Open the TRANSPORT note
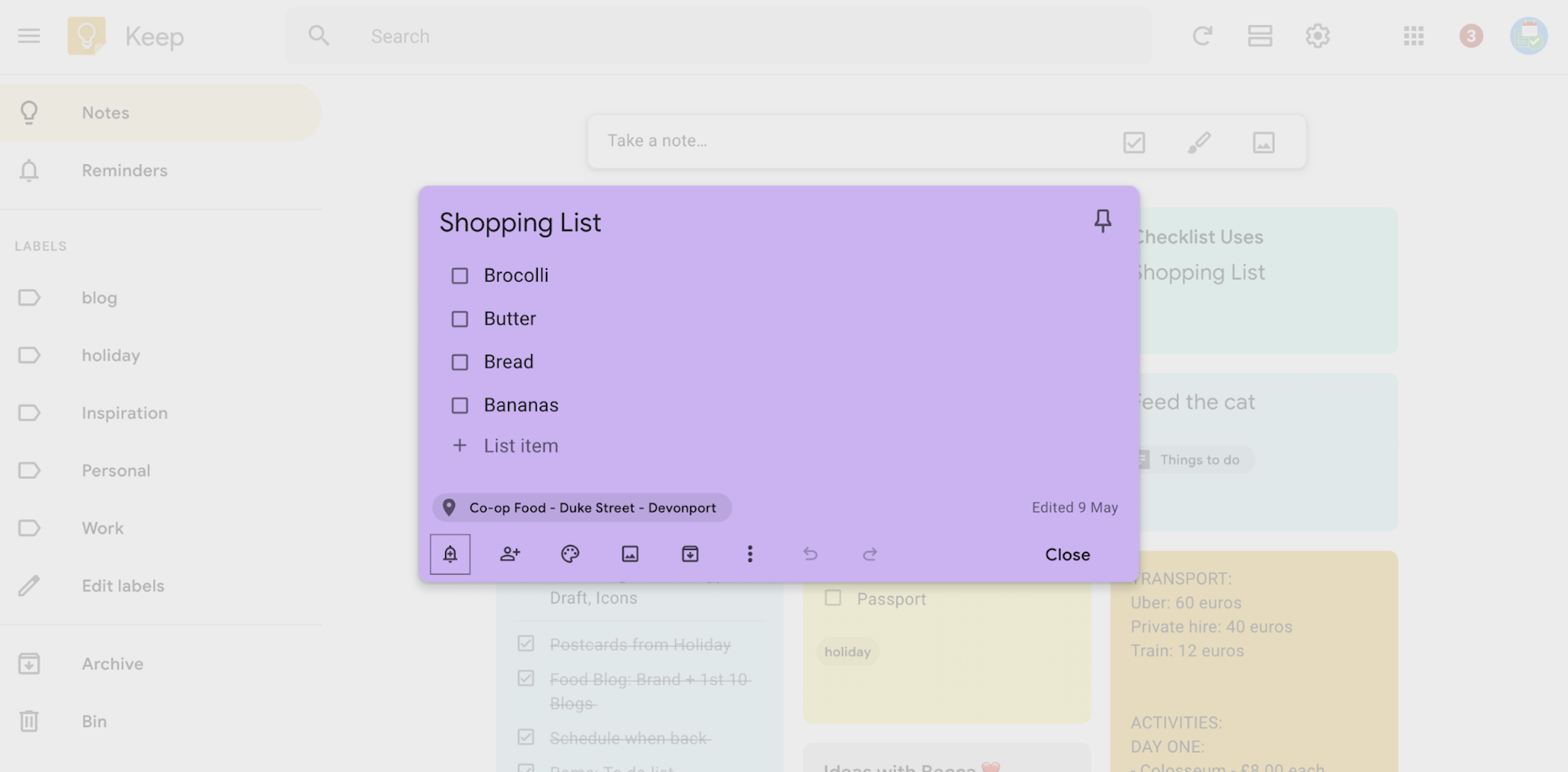Image resolution: width=1568 pixels, height=772 pixels. tap(1254, 662)
